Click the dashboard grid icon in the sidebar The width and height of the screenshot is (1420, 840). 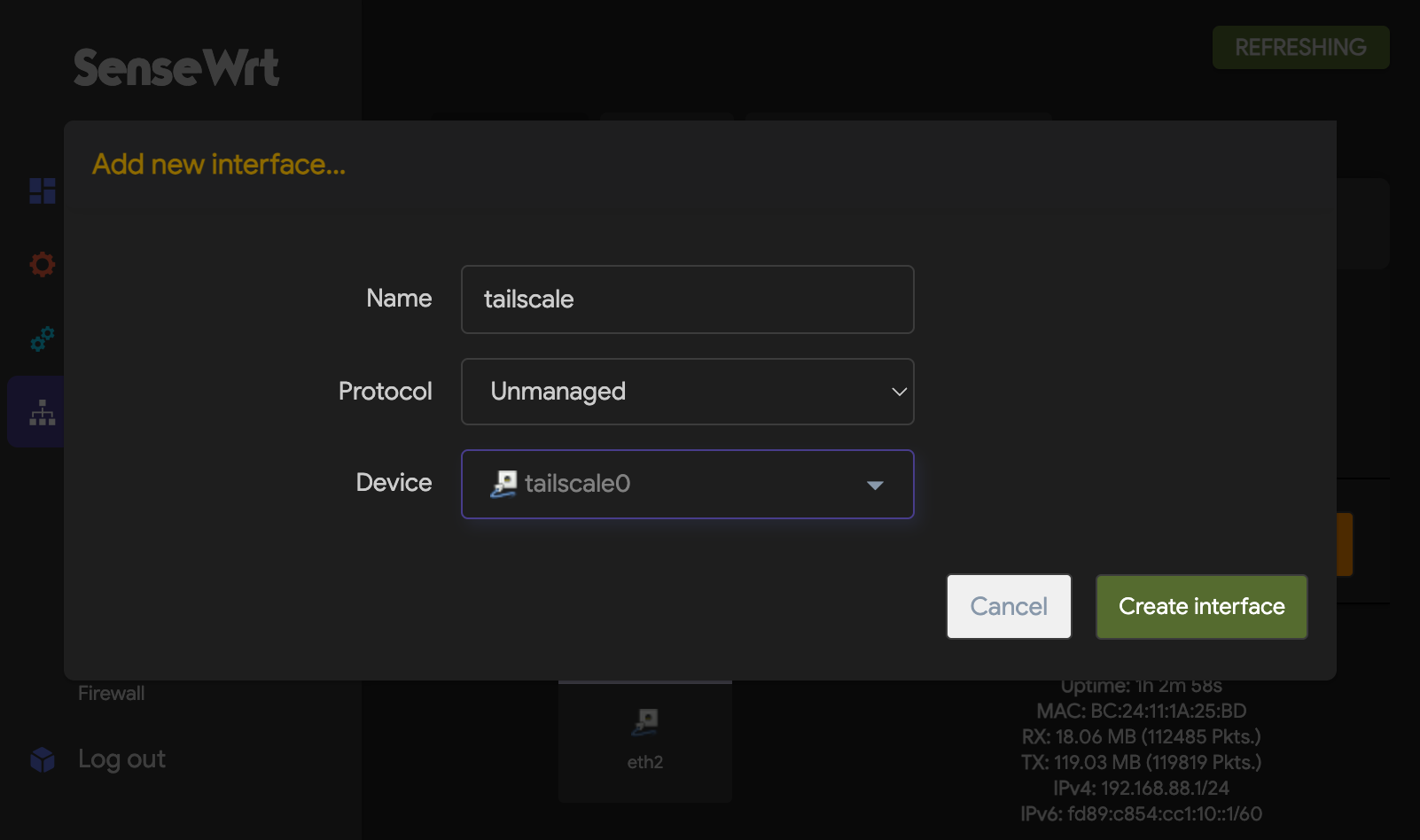(x=41, y=191)
